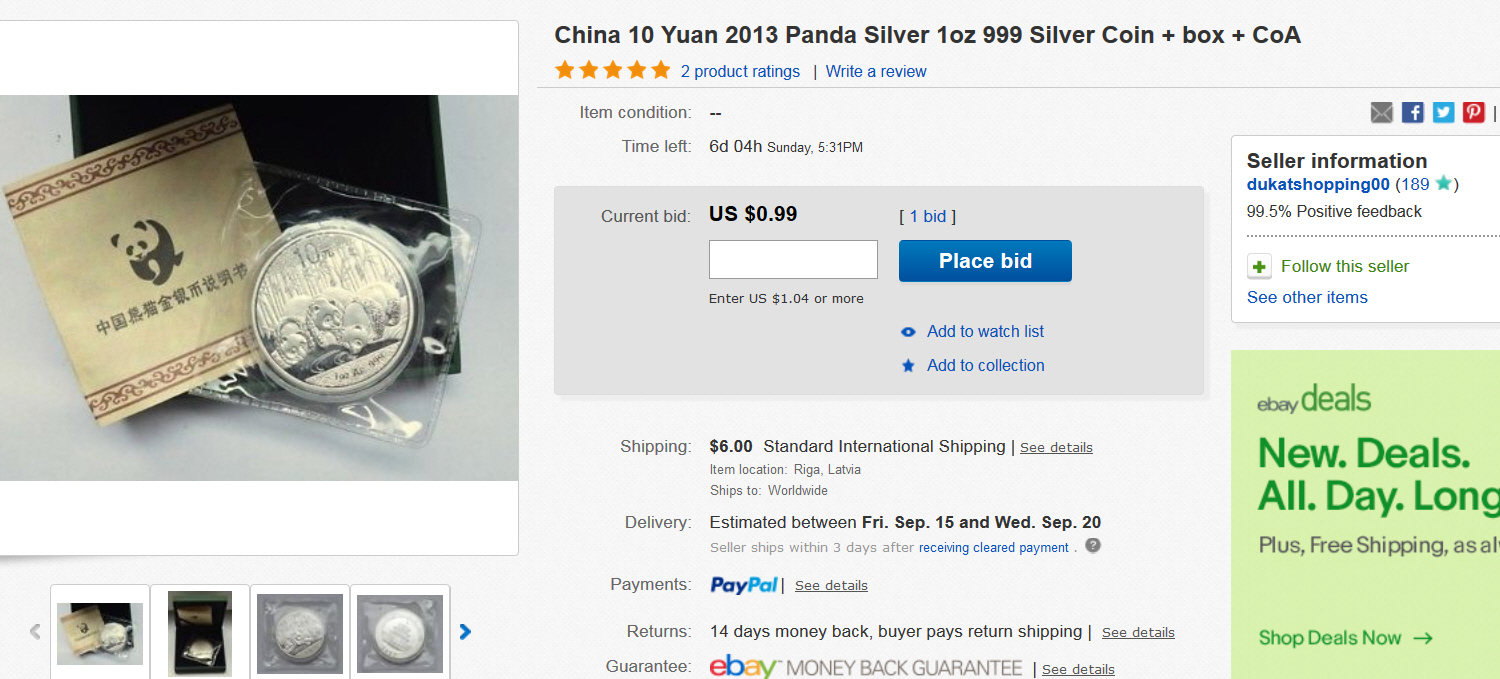The height and width of the screenshot is (679, 1500).
Task: Open dukatshopping00 seller profile
Action: (x=1318, y=184)
